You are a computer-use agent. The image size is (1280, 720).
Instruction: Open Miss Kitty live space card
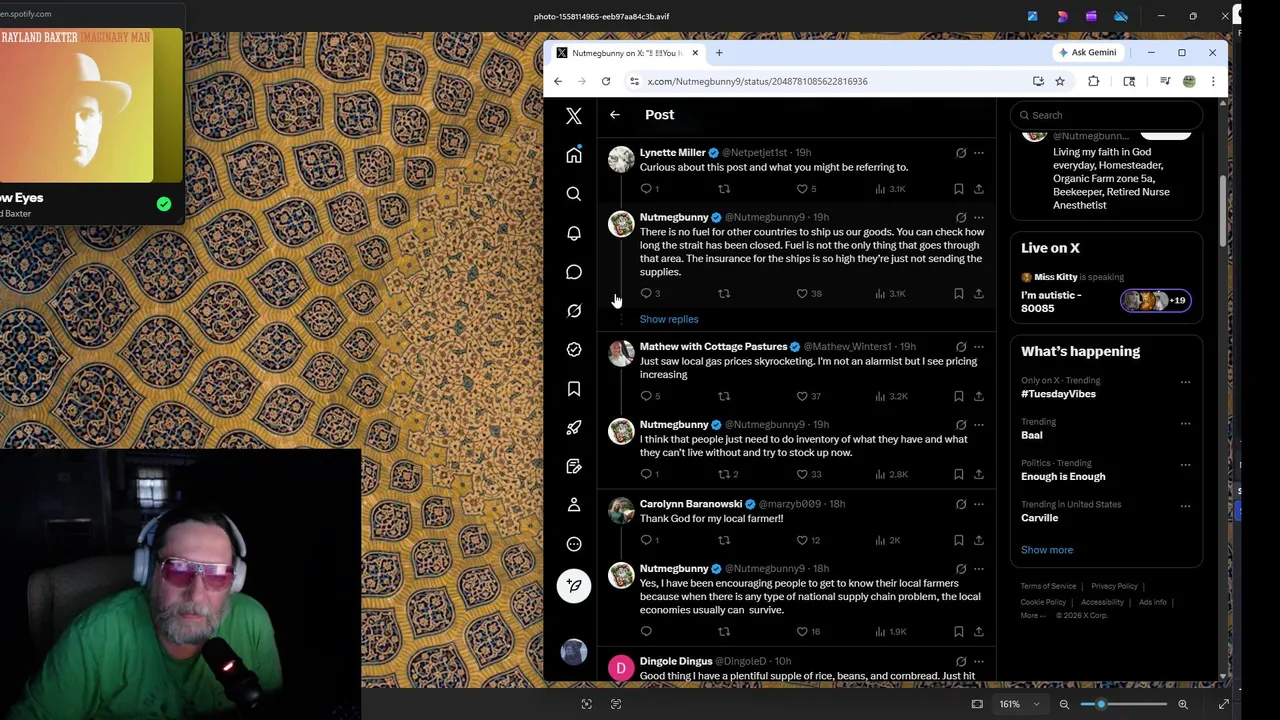[x=1106, y=295]
